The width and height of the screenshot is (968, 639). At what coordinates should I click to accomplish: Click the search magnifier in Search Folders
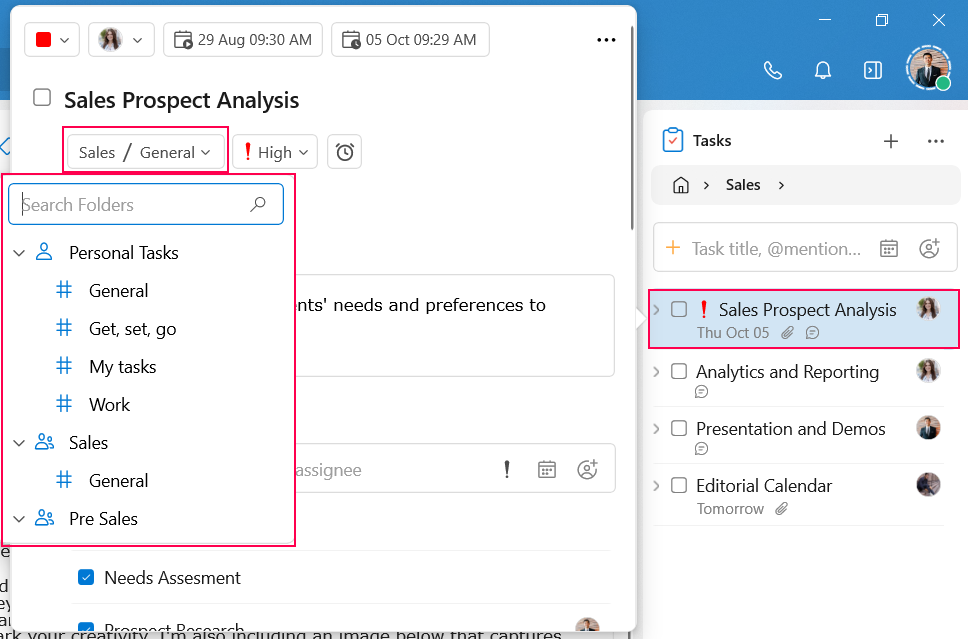pos(258,204)
